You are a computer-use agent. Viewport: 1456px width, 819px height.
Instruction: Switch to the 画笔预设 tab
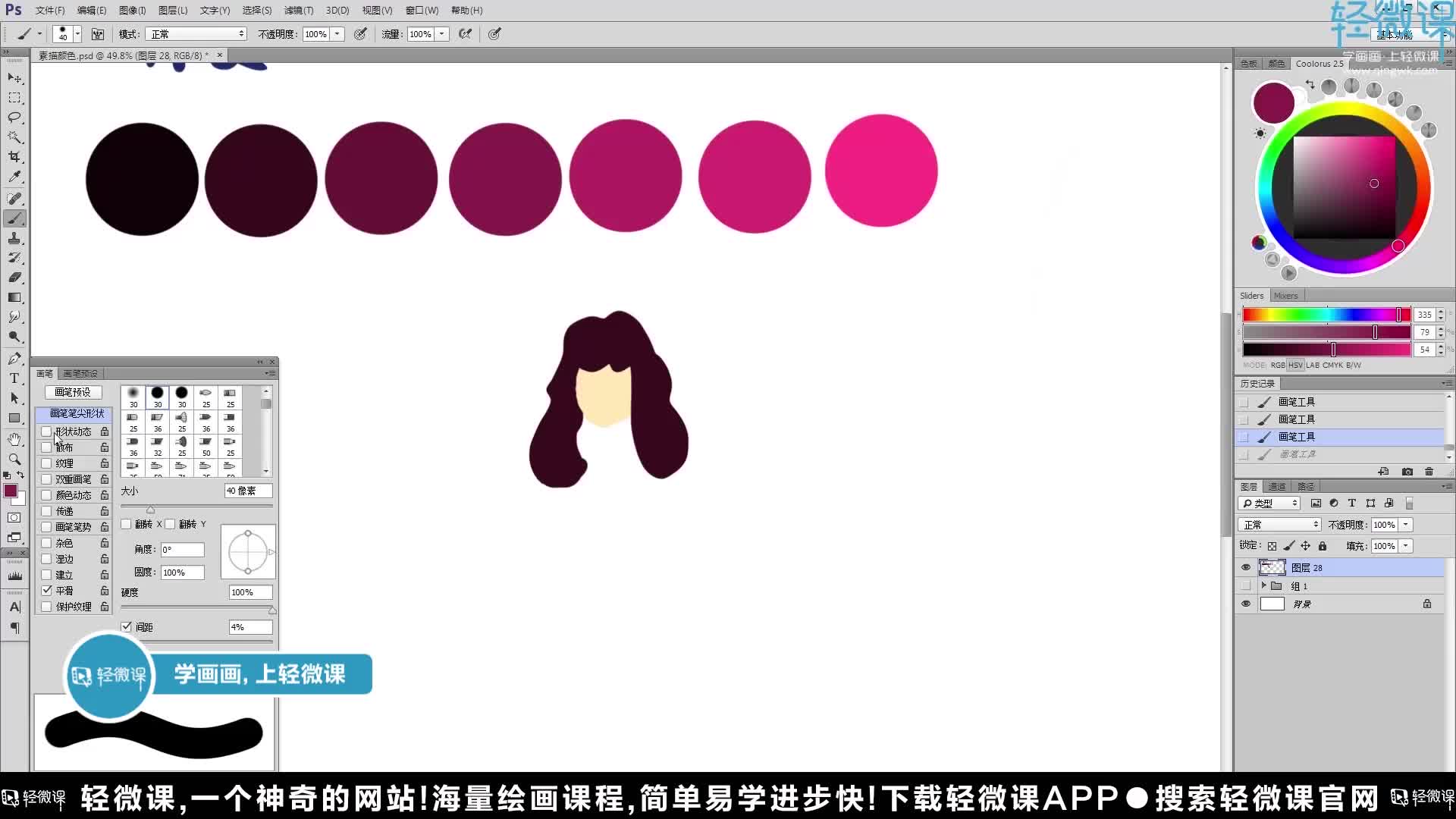(x=80, y=373)
